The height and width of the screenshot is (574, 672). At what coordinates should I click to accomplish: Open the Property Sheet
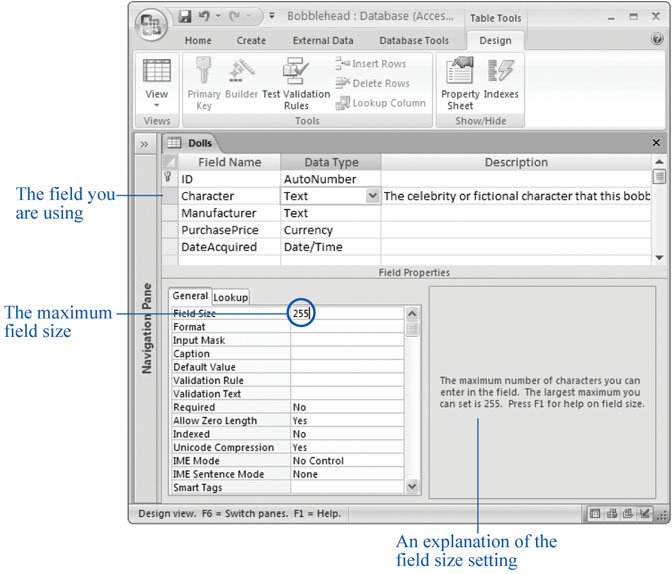click(460, 82)
